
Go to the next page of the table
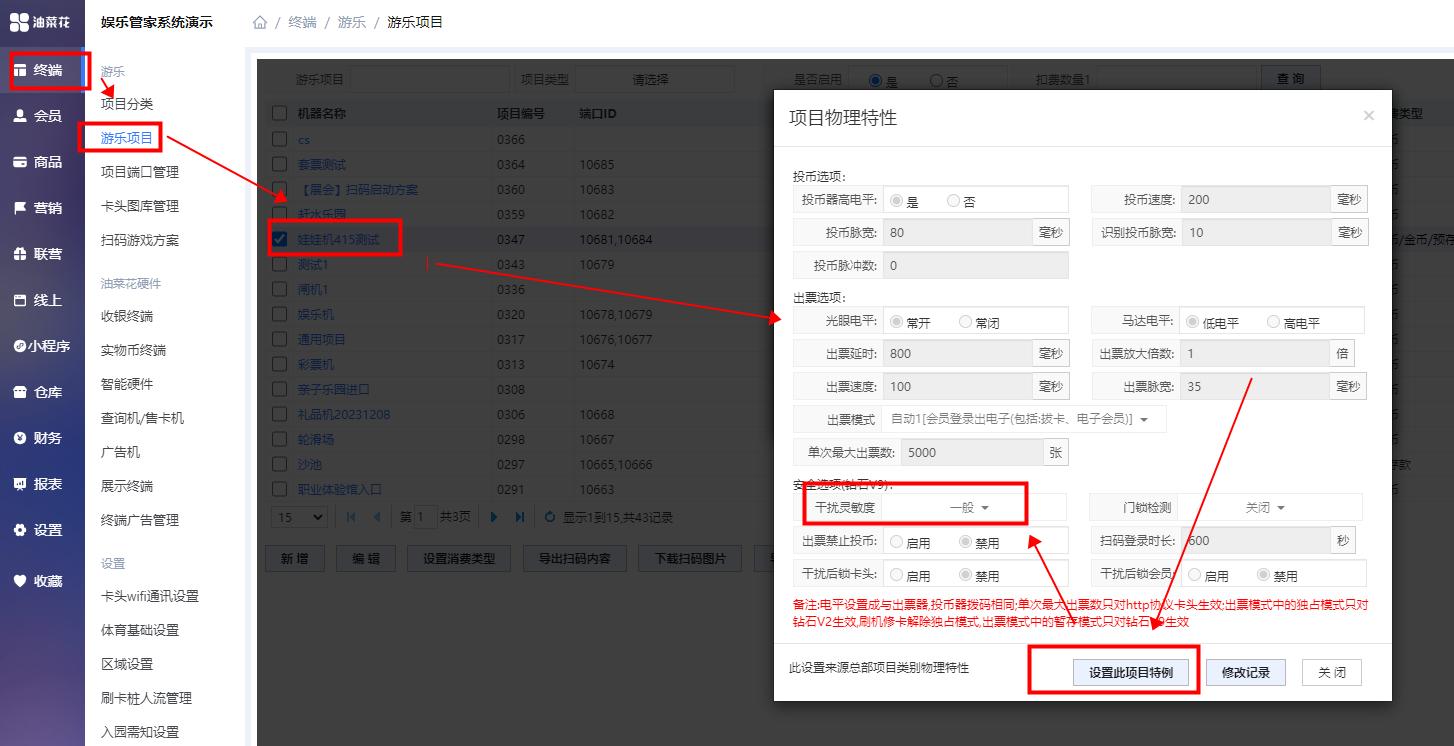point(494,517)
